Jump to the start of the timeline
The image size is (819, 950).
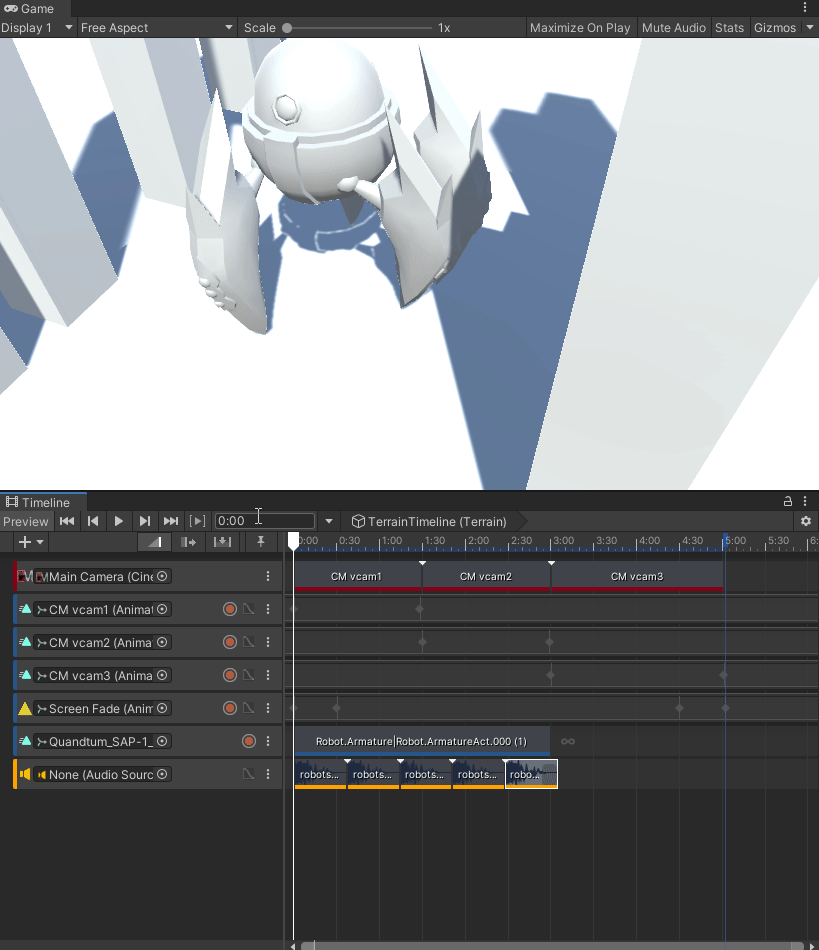67,521
